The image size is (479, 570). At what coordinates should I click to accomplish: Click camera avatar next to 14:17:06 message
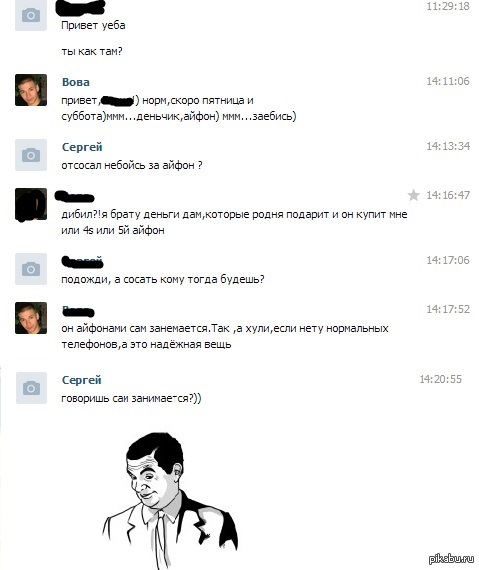coord(31,269)
